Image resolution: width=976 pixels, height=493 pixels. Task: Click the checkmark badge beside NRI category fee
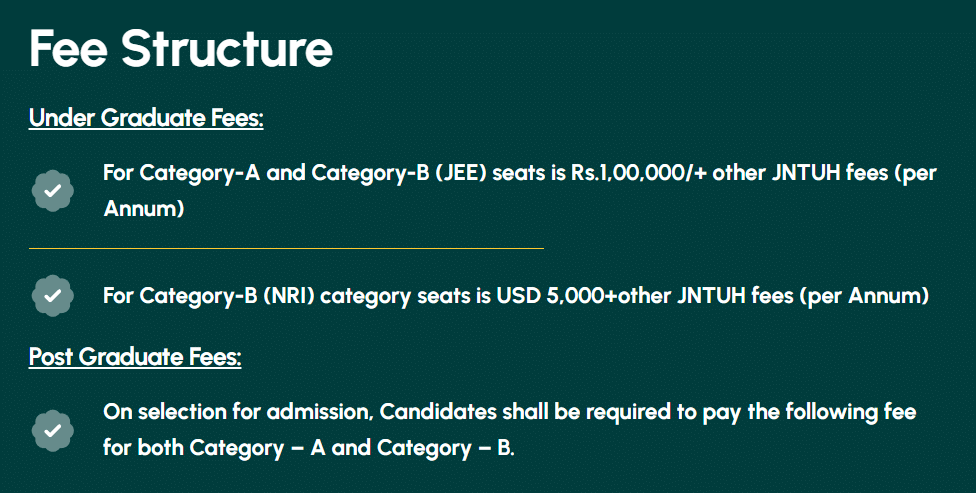tap(53, 296)
